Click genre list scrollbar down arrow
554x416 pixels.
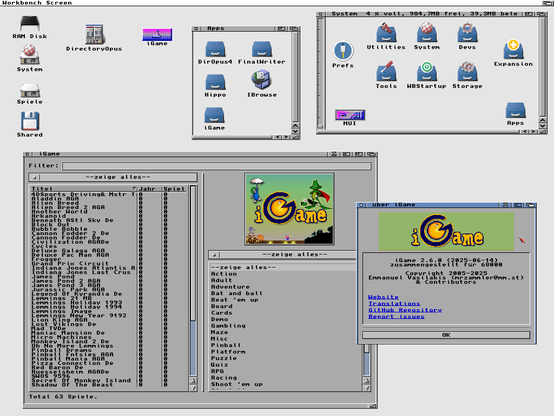pyautogui.click(x=367, y=388)
